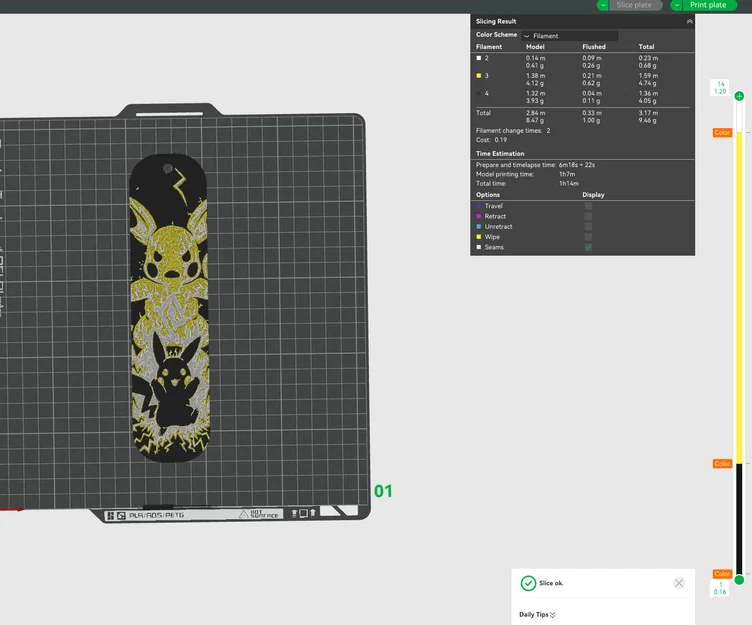Click the Color marker at the top of yellow segment
Viewport: 752px width, 625px height.
tap(722, 133)
